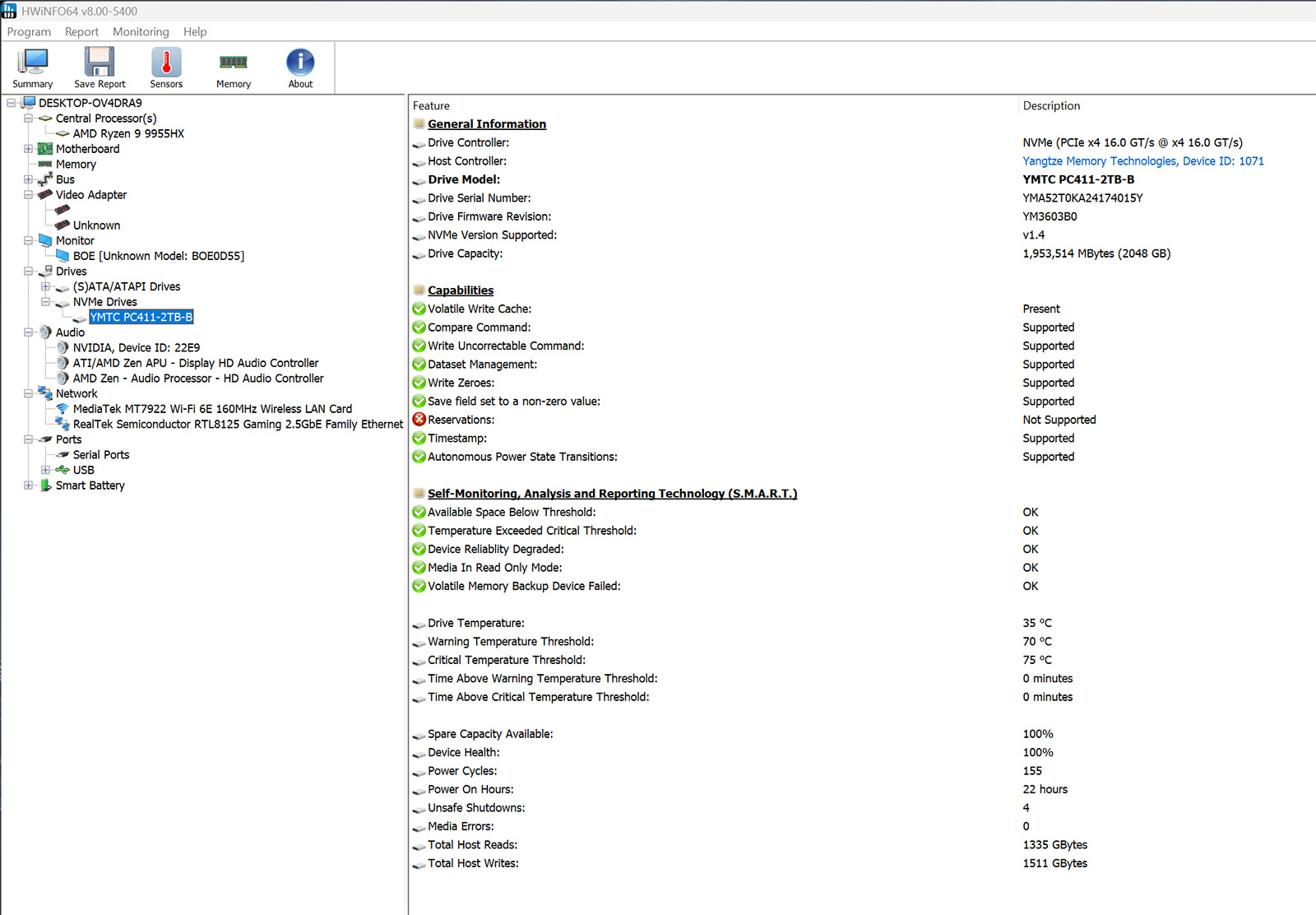Image resolution: width=1316 pixels, height=915 pixels.
Task: Collapse the DESKTOP-OV4DRA9 root node
Action: coord(12,103)
